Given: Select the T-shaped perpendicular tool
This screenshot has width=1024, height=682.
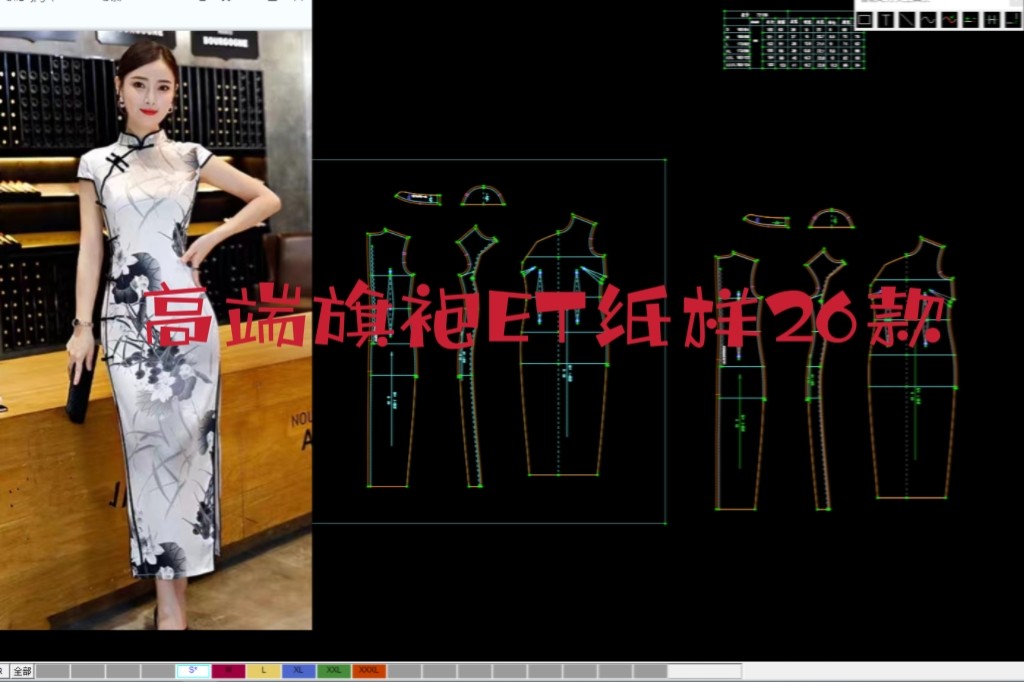Looking at the screenshot, I should click(886, 20).
